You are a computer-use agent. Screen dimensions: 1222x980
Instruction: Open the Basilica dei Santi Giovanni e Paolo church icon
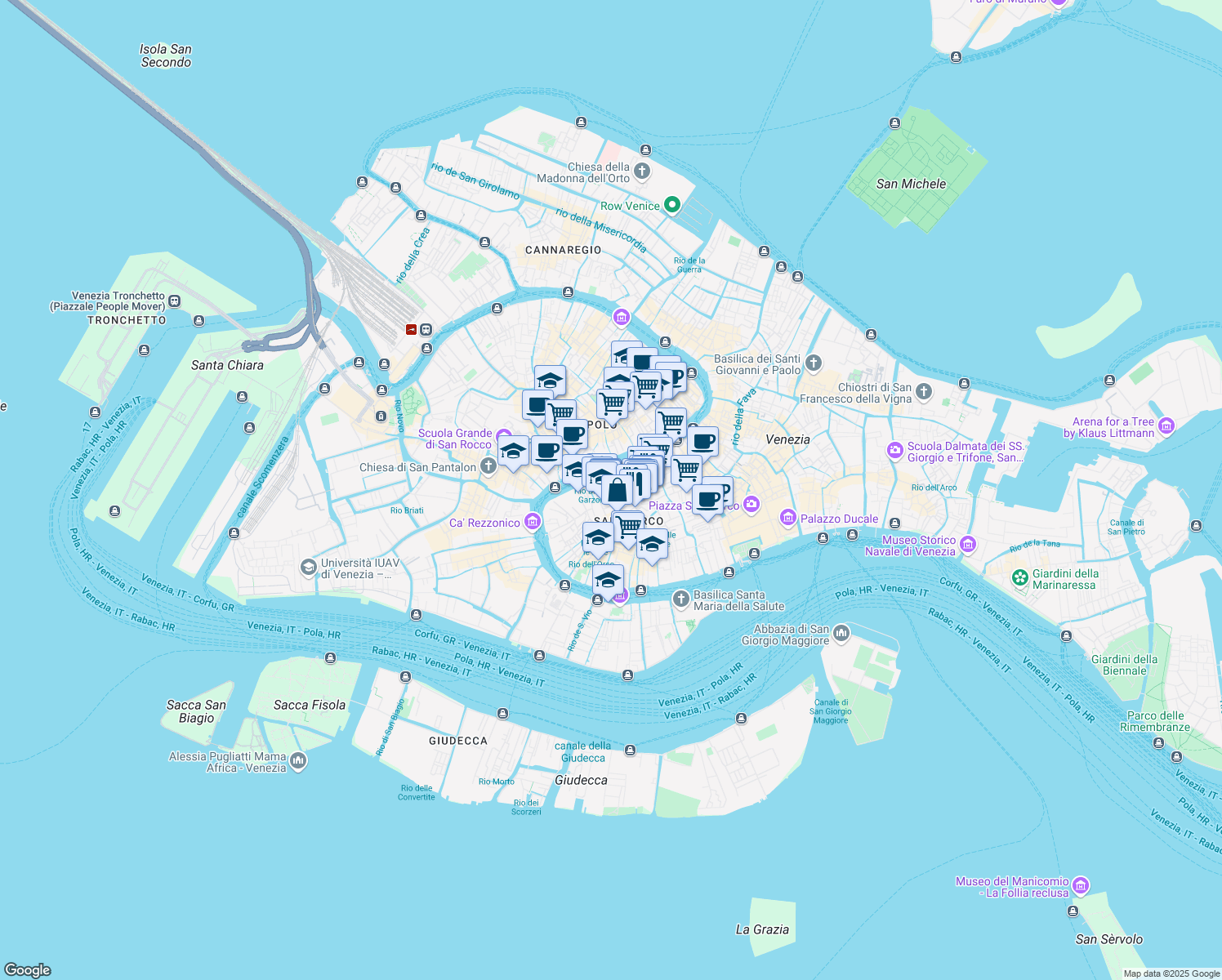tap(813, 363)
